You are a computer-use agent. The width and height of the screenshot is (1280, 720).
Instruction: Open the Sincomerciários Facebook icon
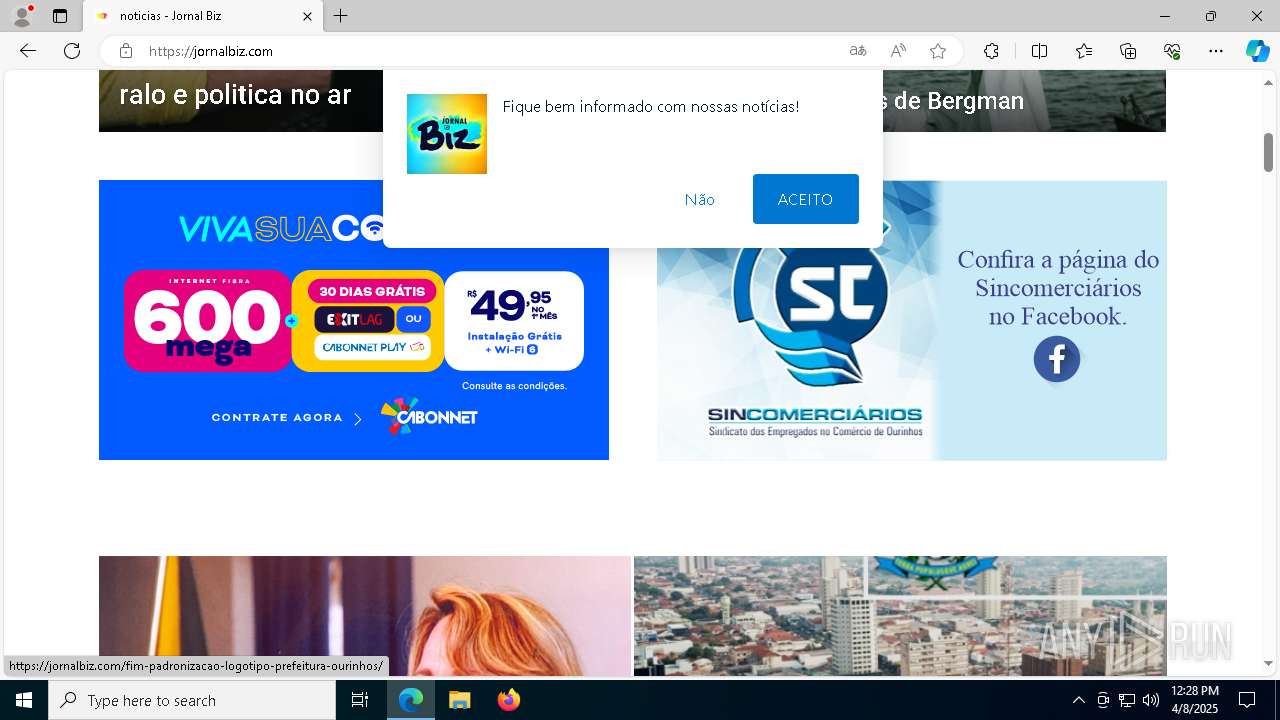[1057, 359]
